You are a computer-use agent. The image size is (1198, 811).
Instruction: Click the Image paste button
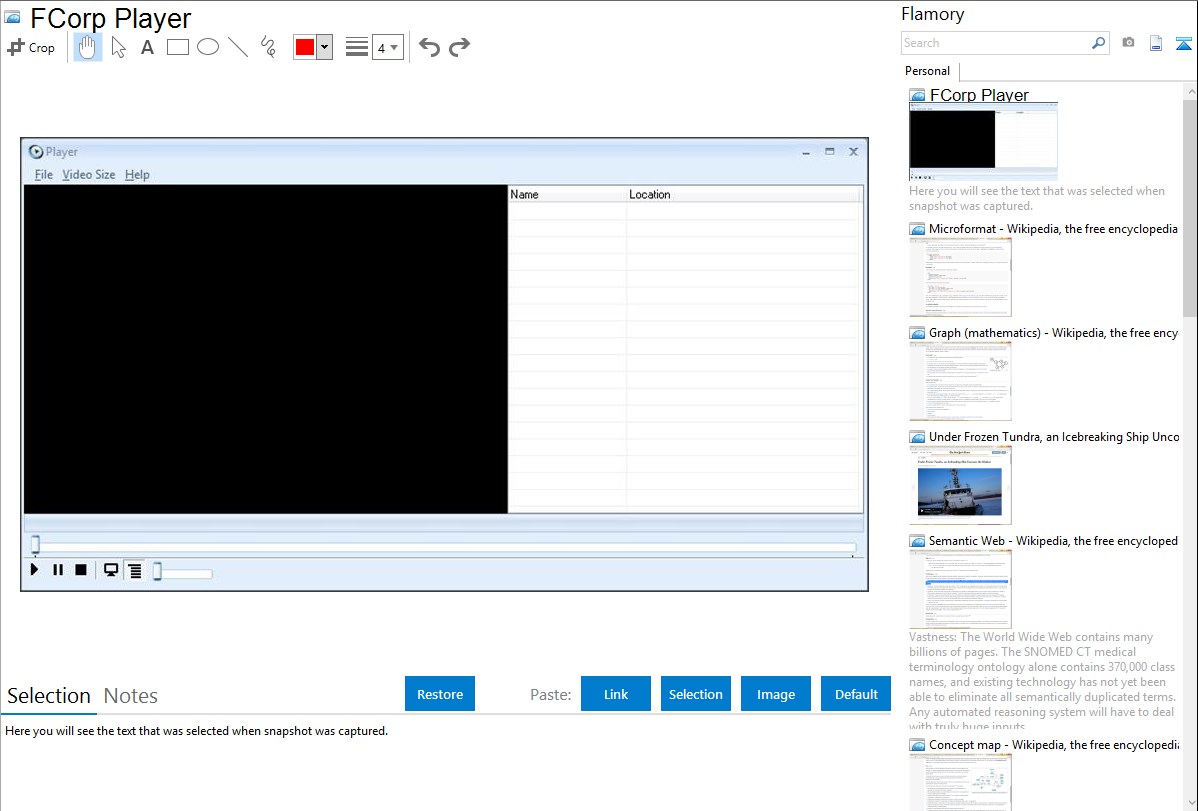click(775, 694)
